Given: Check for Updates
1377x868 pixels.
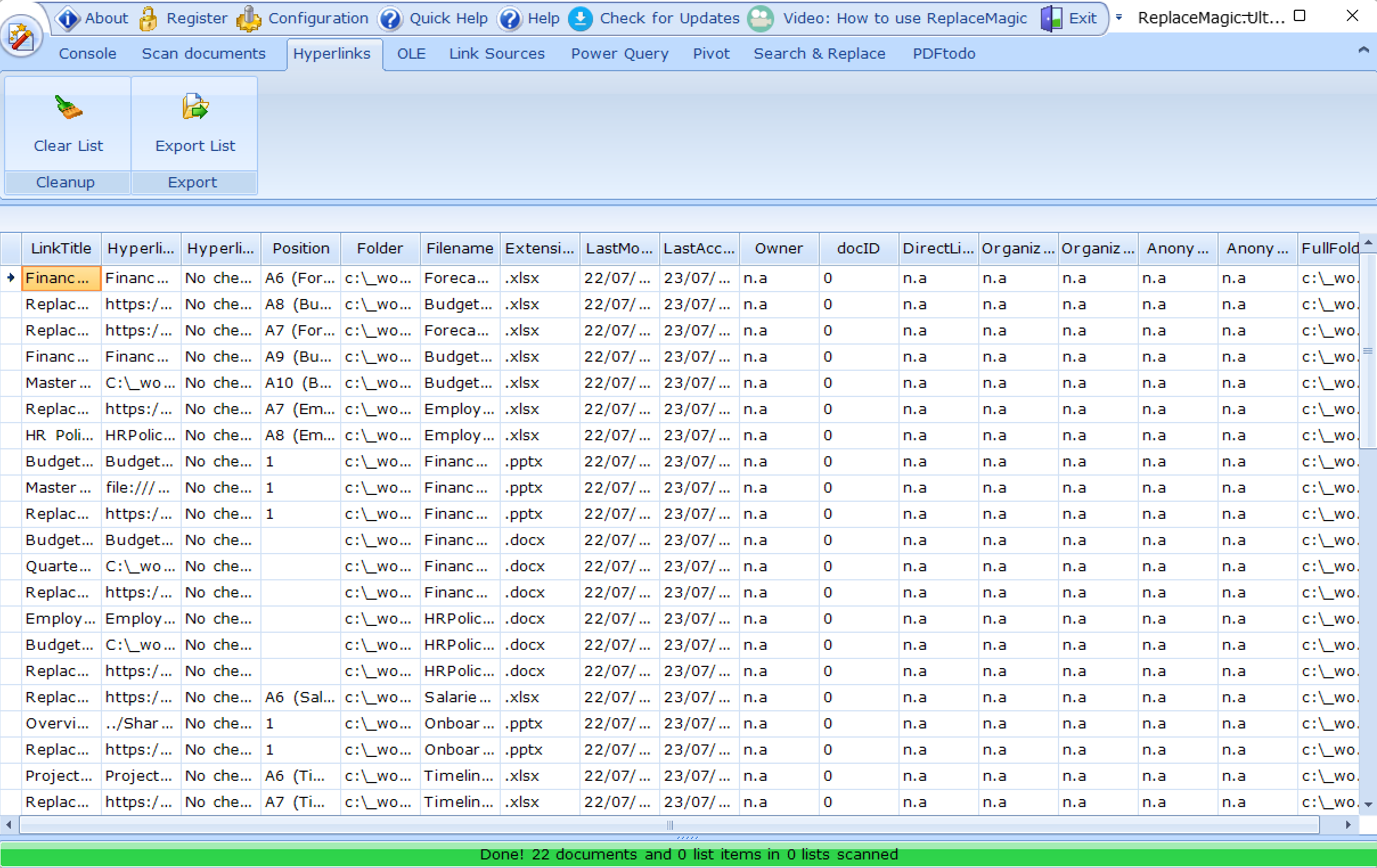Looking at the screenshot, I should click(654, 18).
